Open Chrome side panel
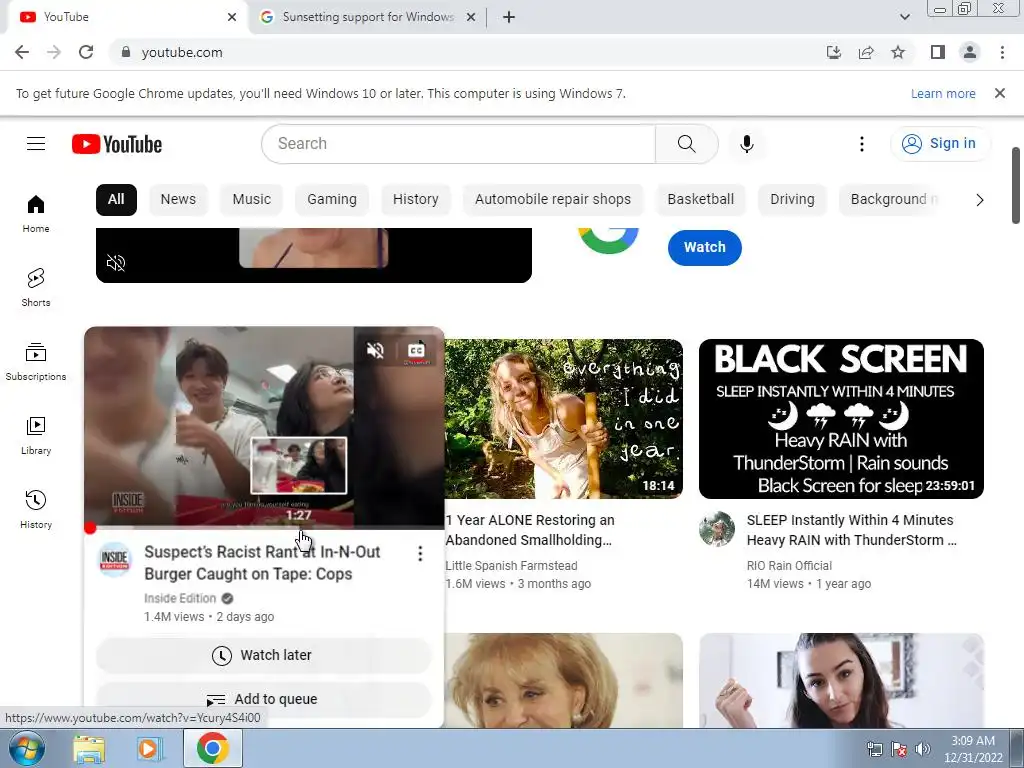The image size is (1024, 768). coord(938,52)
